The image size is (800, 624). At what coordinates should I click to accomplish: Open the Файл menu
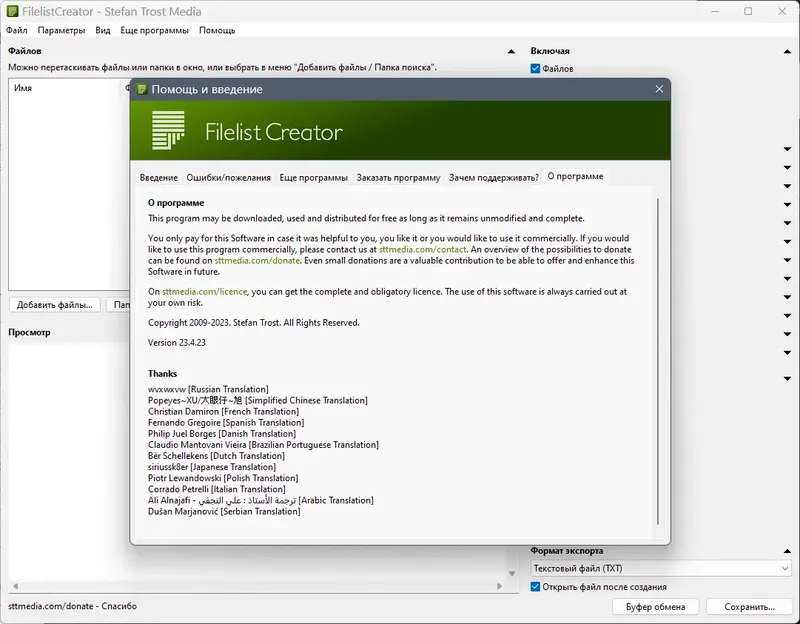click(17, 31)
